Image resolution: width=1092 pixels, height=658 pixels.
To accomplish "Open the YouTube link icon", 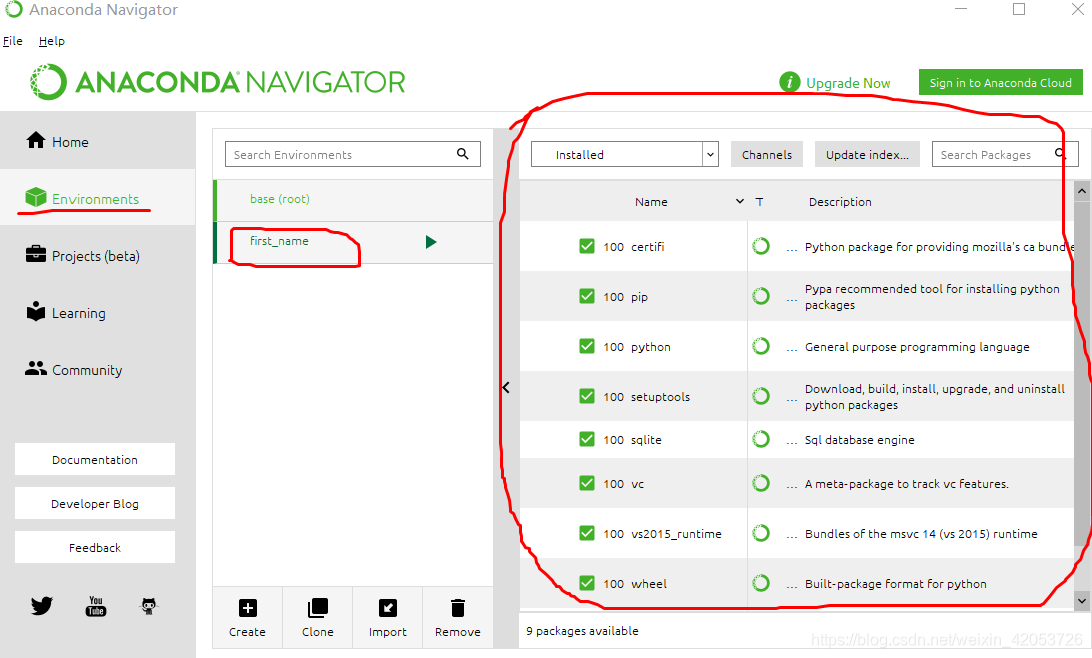I will (95, 606).
